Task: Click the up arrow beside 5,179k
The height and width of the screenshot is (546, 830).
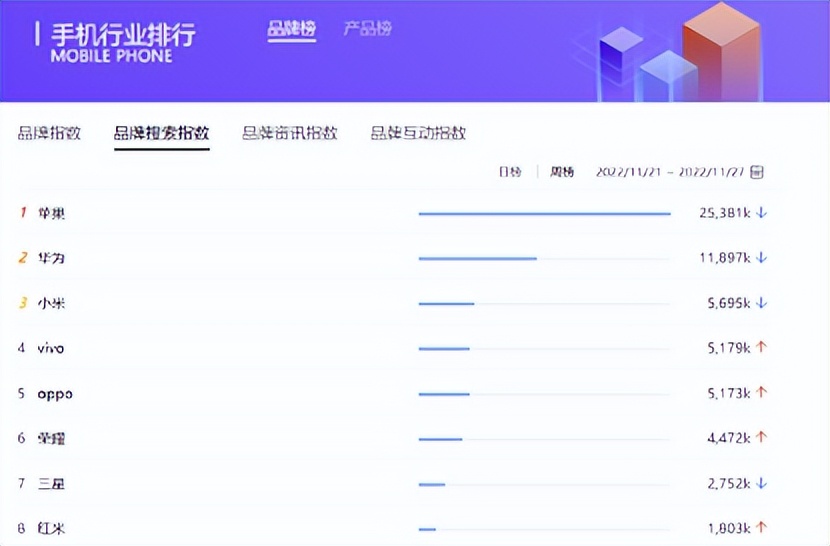Action: coord(762,347)
